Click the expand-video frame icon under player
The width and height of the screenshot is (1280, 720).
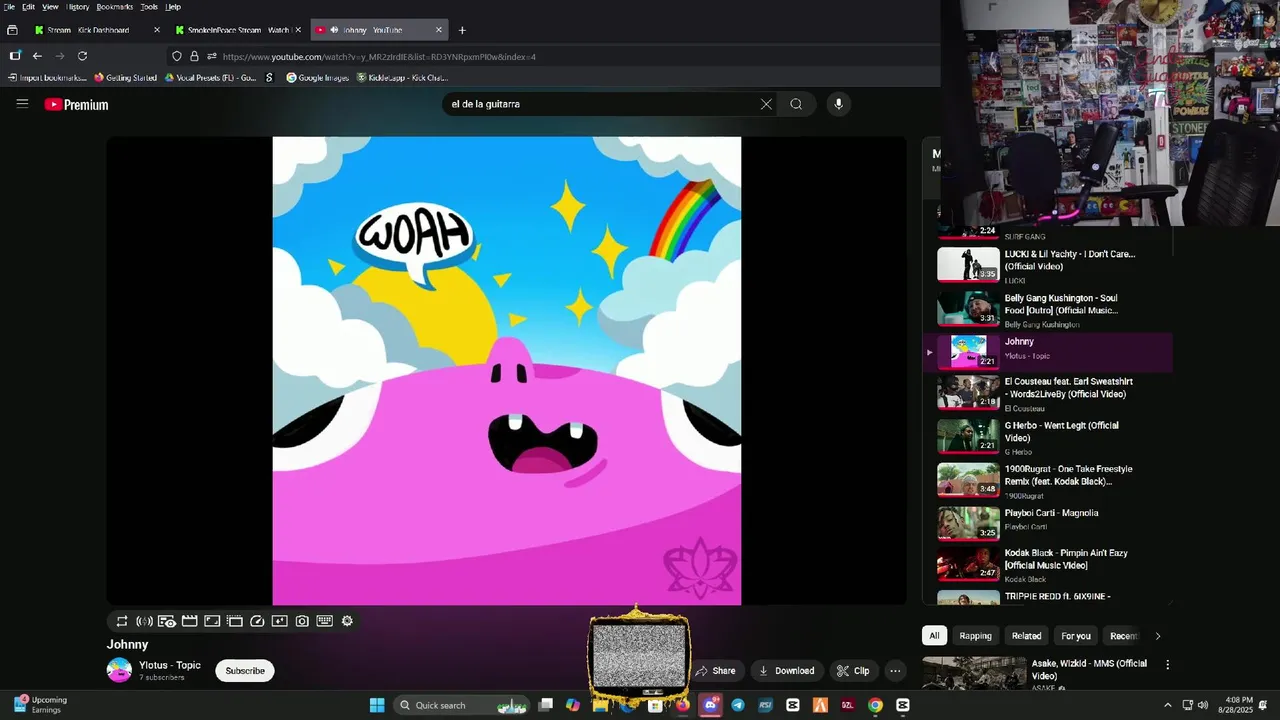212,621
